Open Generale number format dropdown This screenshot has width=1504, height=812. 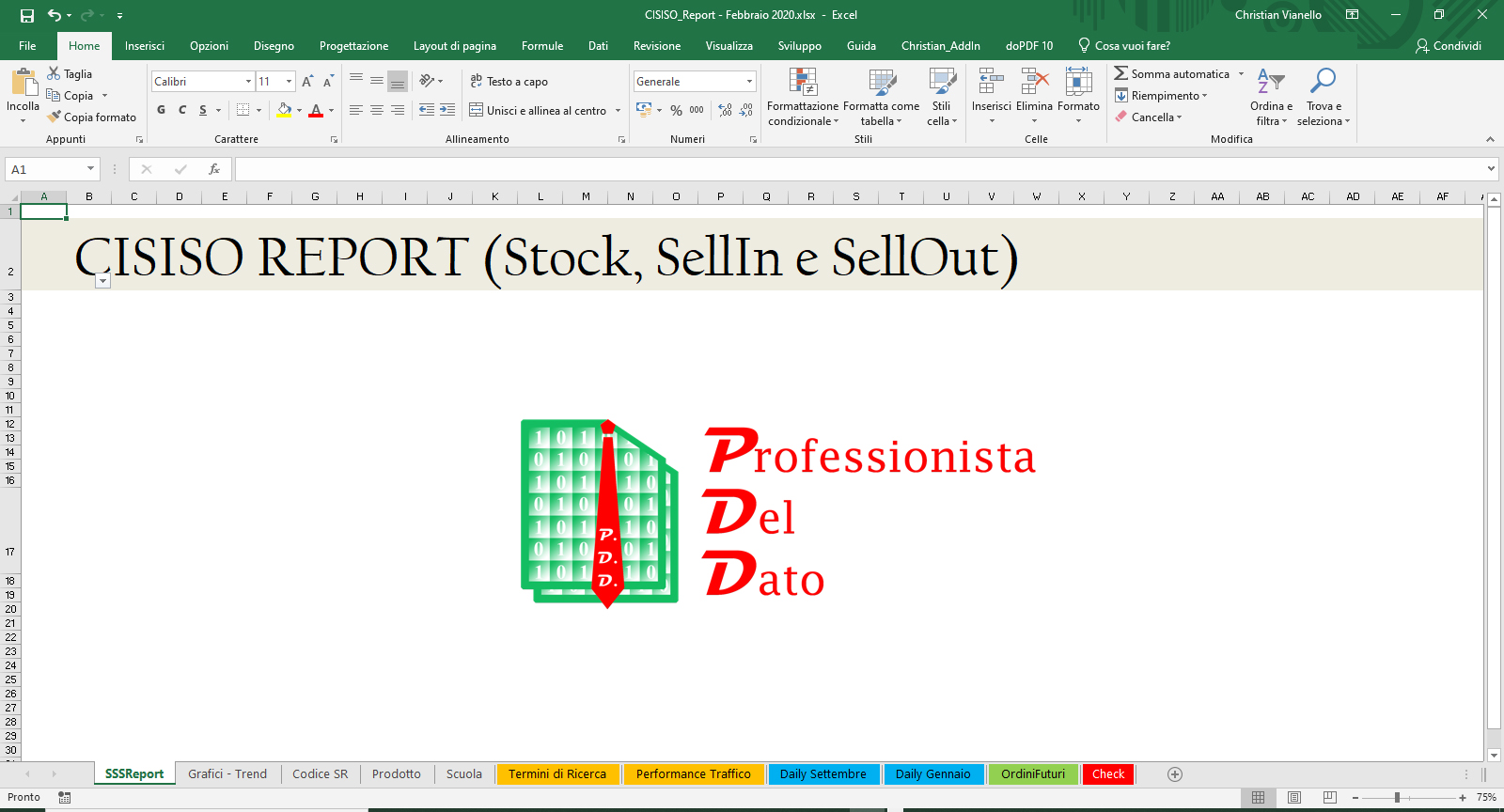(749, 82)
